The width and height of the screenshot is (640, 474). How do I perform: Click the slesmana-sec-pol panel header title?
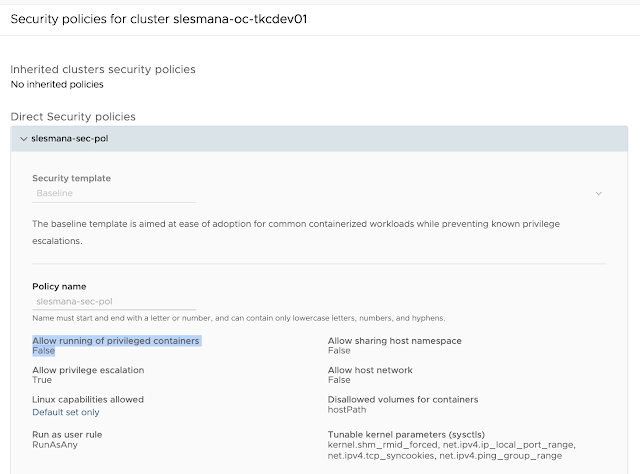click(70, 139)
